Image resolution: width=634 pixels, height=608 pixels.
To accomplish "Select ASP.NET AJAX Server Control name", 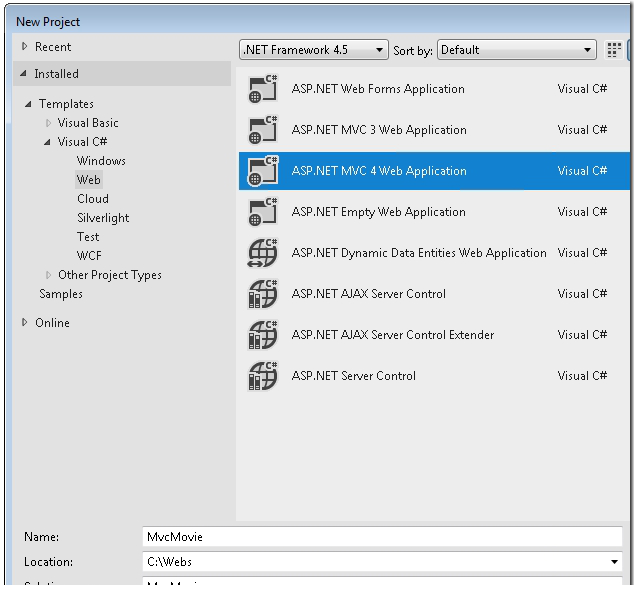I will tap(368, 294).
